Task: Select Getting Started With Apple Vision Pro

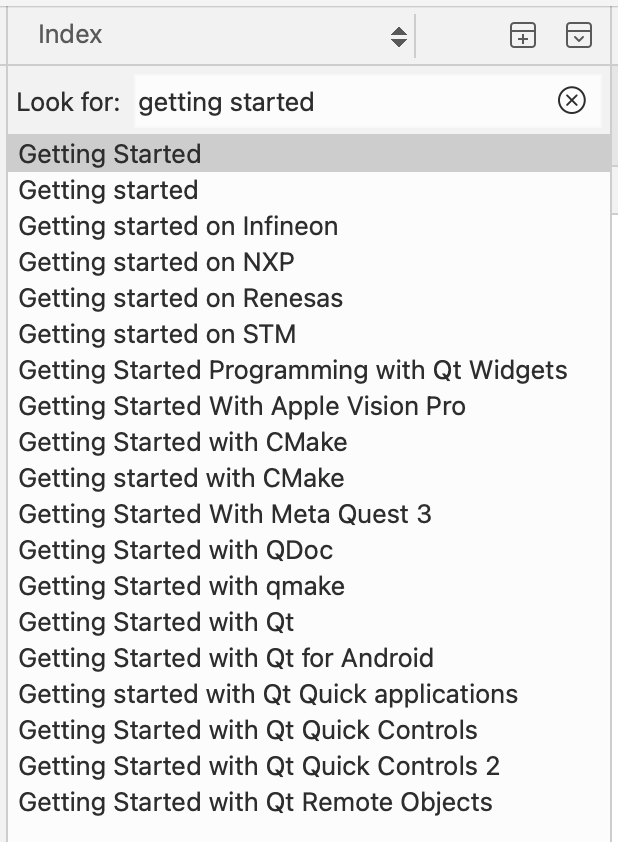Action: point(309,406)
